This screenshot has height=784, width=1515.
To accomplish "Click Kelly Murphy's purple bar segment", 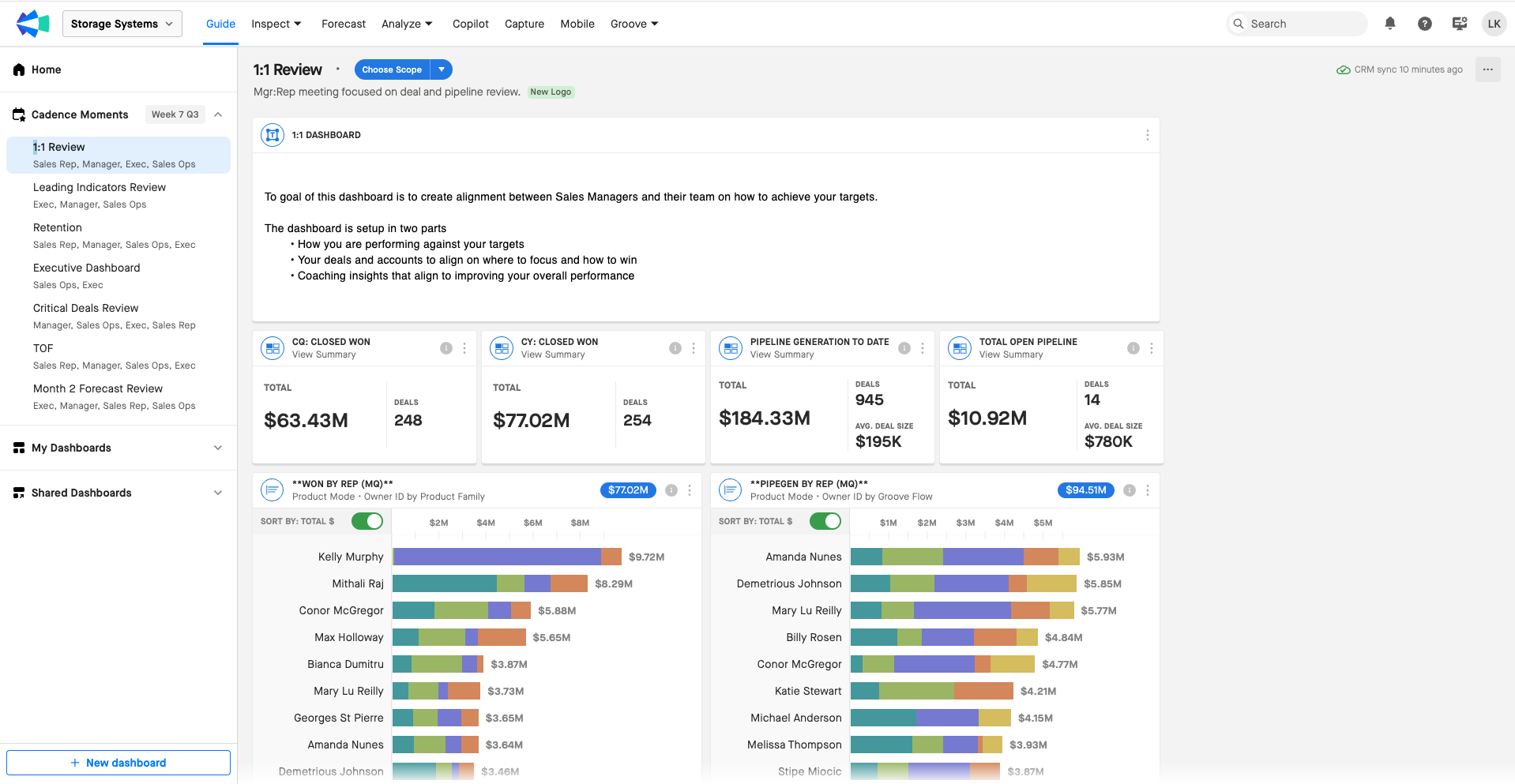I will [x=497, y=557].
